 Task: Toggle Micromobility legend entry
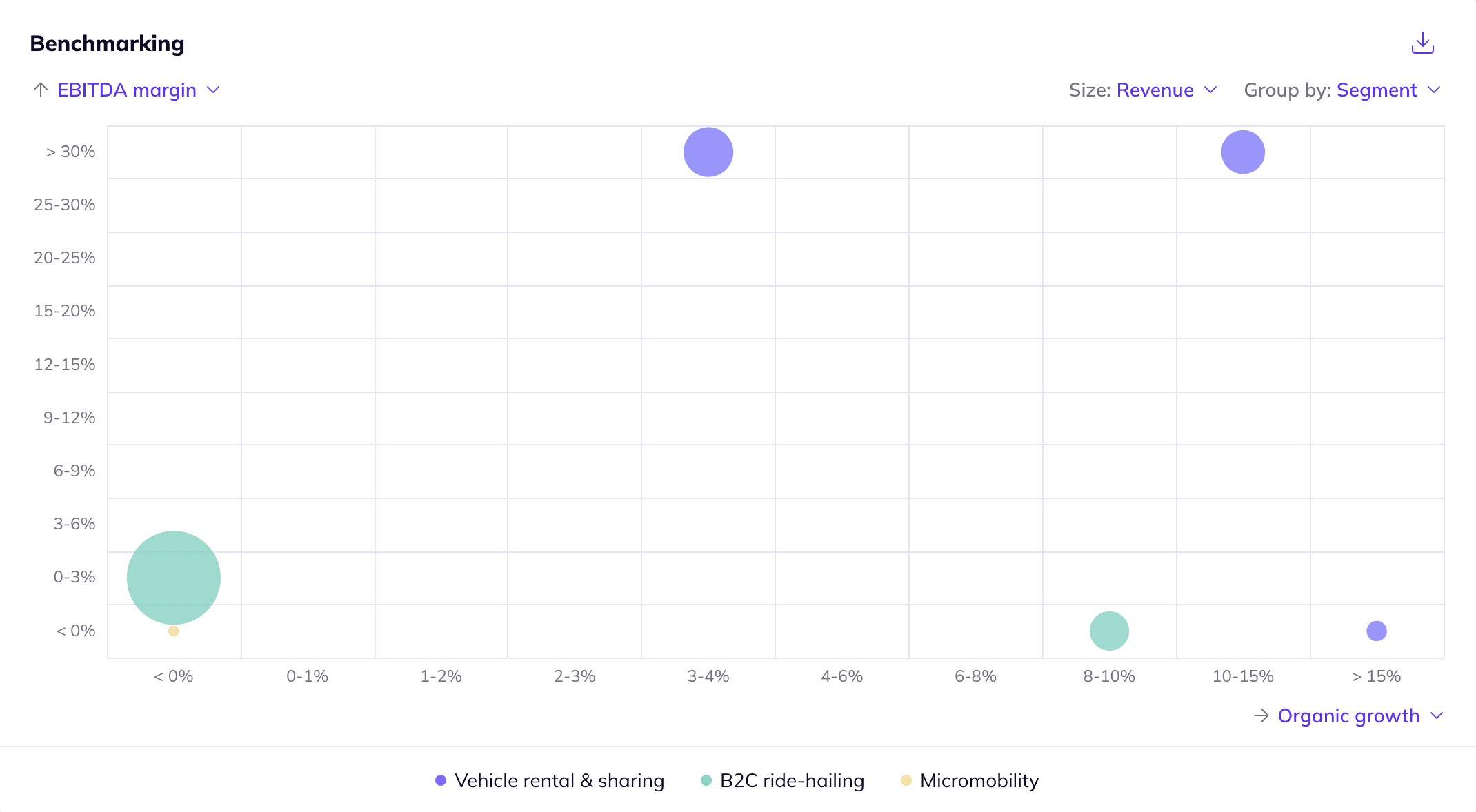click(x=979, y=780)
